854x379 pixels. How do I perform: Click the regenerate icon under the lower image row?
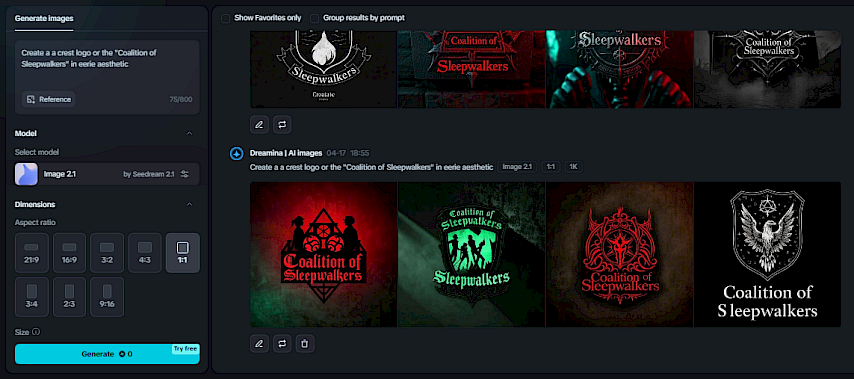(282, 344)
